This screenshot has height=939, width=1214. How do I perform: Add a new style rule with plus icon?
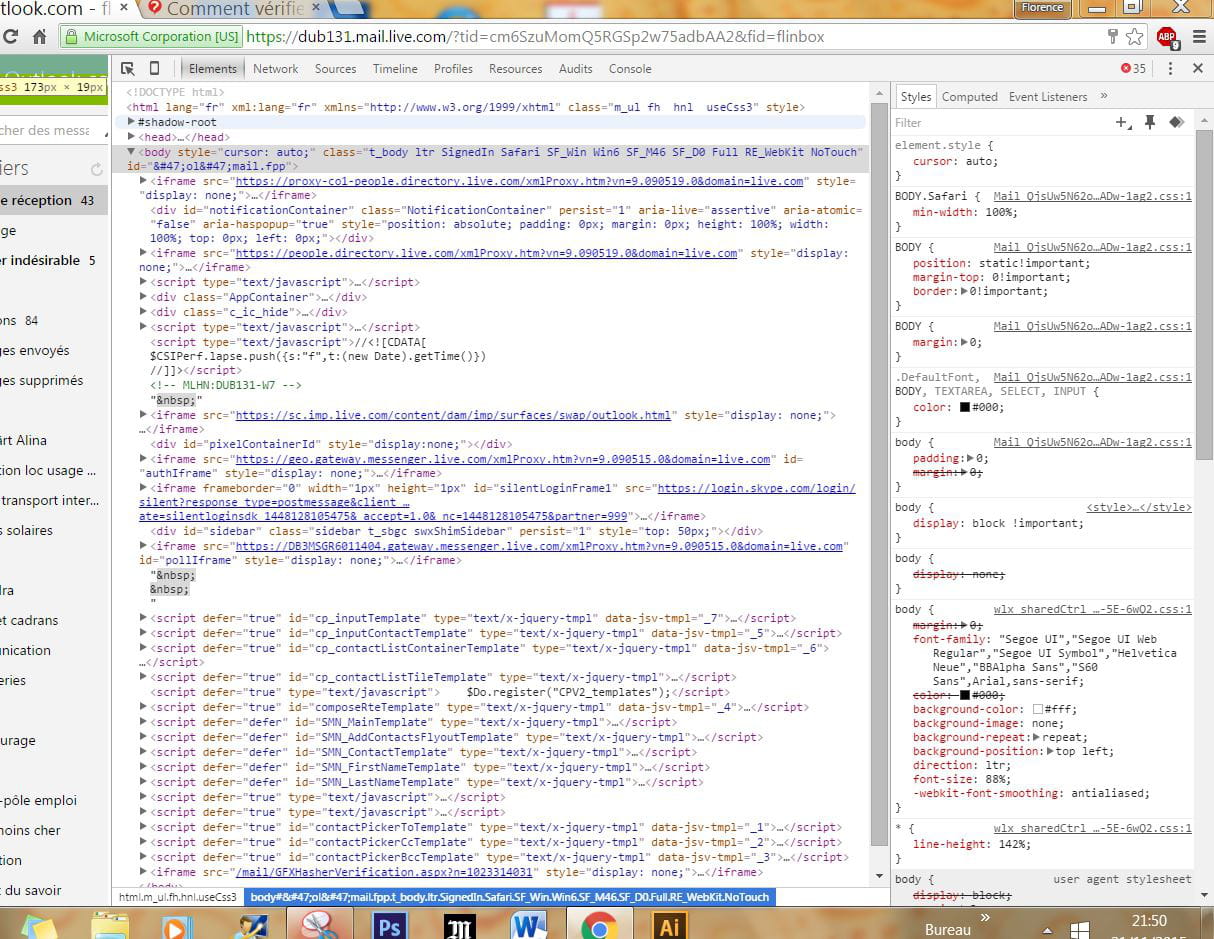[1123, 122]
